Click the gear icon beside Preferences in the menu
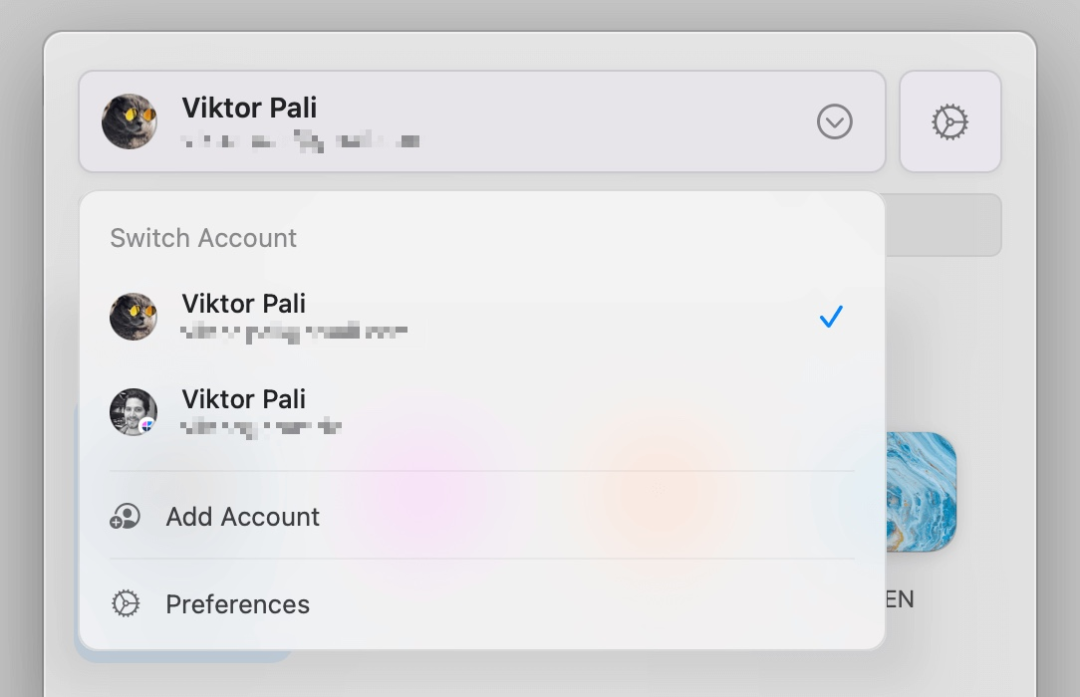 [125, 604]
